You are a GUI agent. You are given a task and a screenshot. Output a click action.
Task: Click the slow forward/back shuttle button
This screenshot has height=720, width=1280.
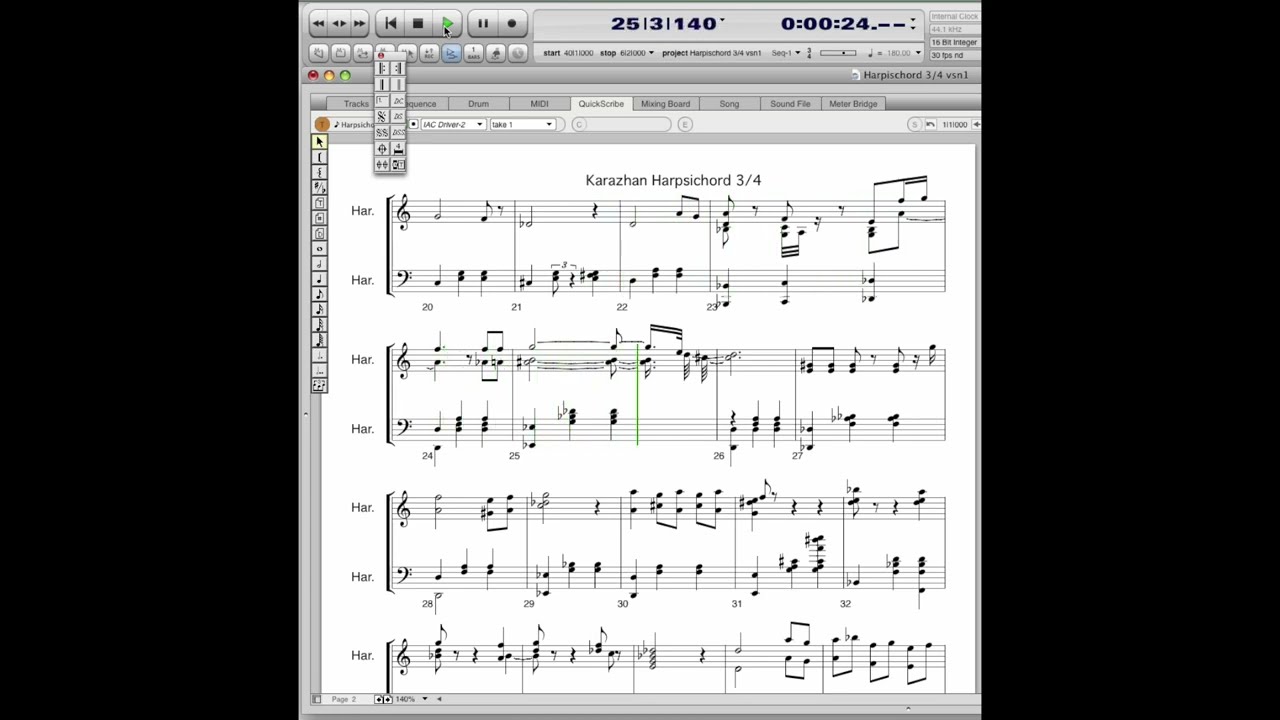click(x=339, y=23)
